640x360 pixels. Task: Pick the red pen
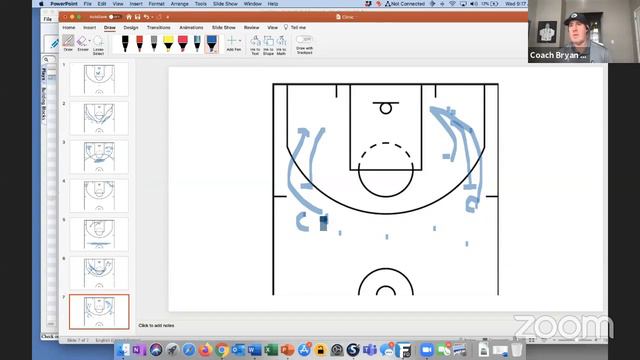coord(140,43)
